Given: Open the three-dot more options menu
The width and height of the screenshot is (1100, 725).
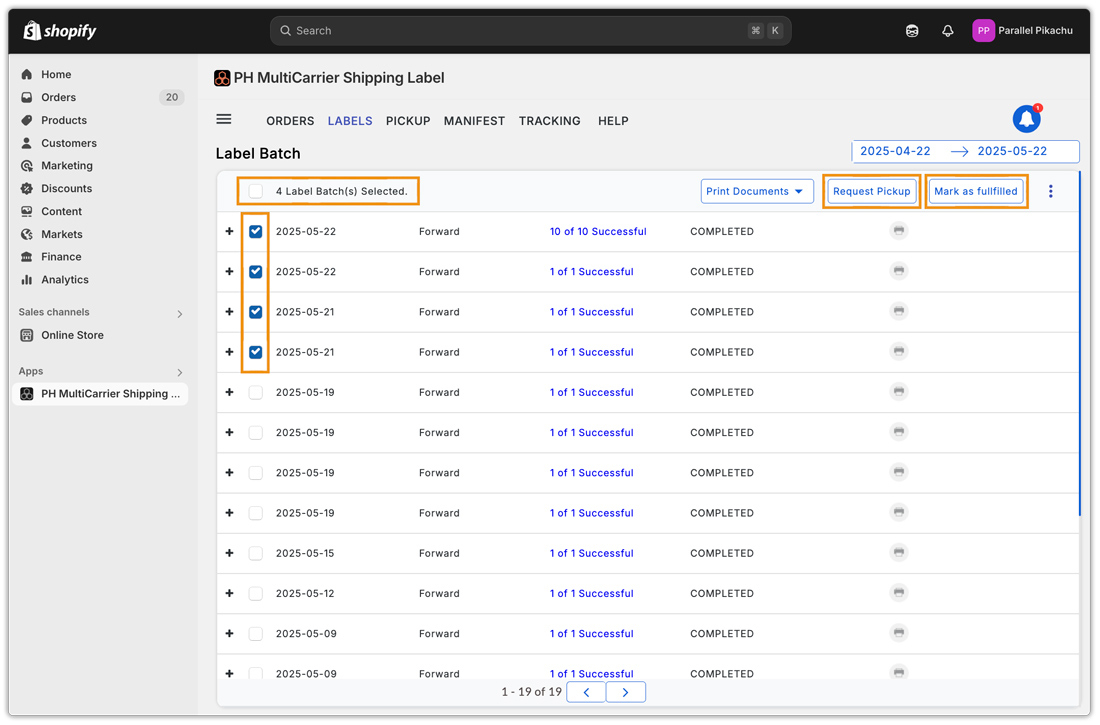Looking at the screenshot, I should tap(1050, 192).
